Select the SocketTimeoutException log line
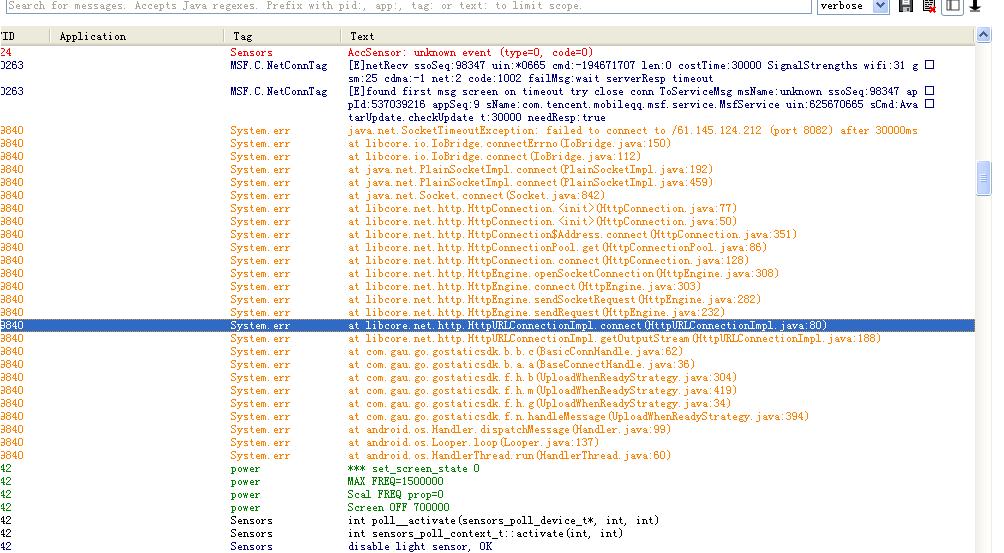This screenshot has width=1004, height=553. (x=487, y=131)
